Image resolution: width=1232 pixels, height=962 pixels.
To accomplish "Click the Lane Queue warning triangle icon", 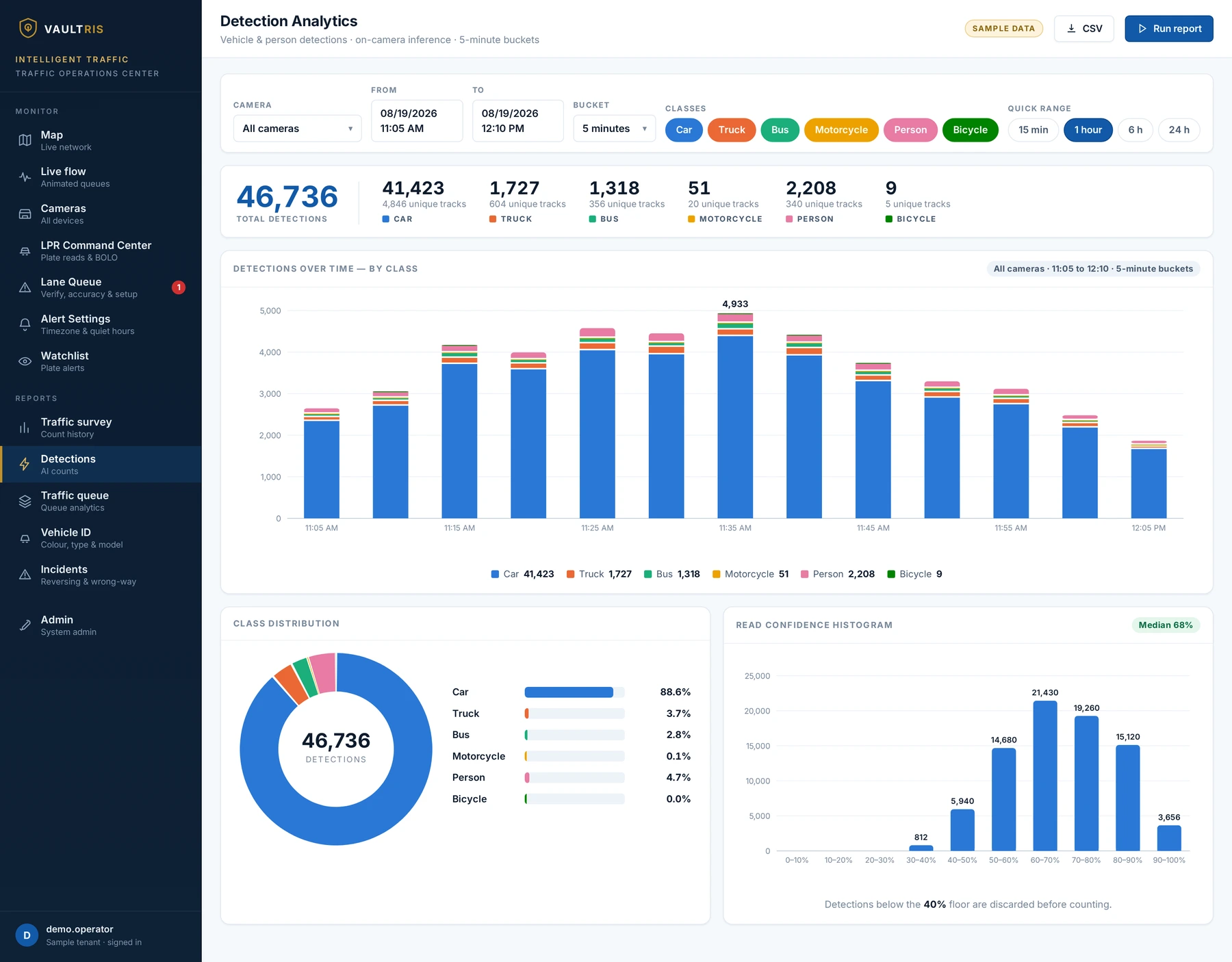I will [25, 287].
